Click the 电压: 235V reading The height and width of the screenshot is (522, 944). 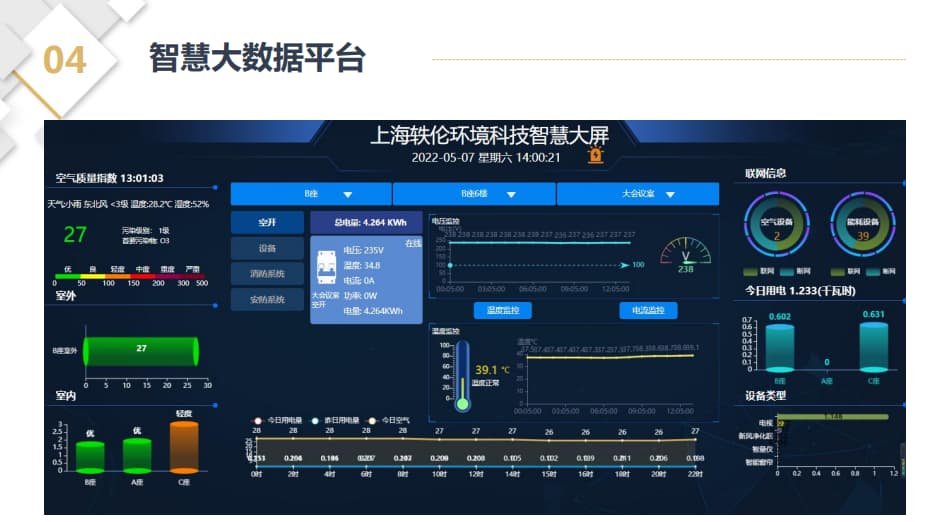(364, 250)
